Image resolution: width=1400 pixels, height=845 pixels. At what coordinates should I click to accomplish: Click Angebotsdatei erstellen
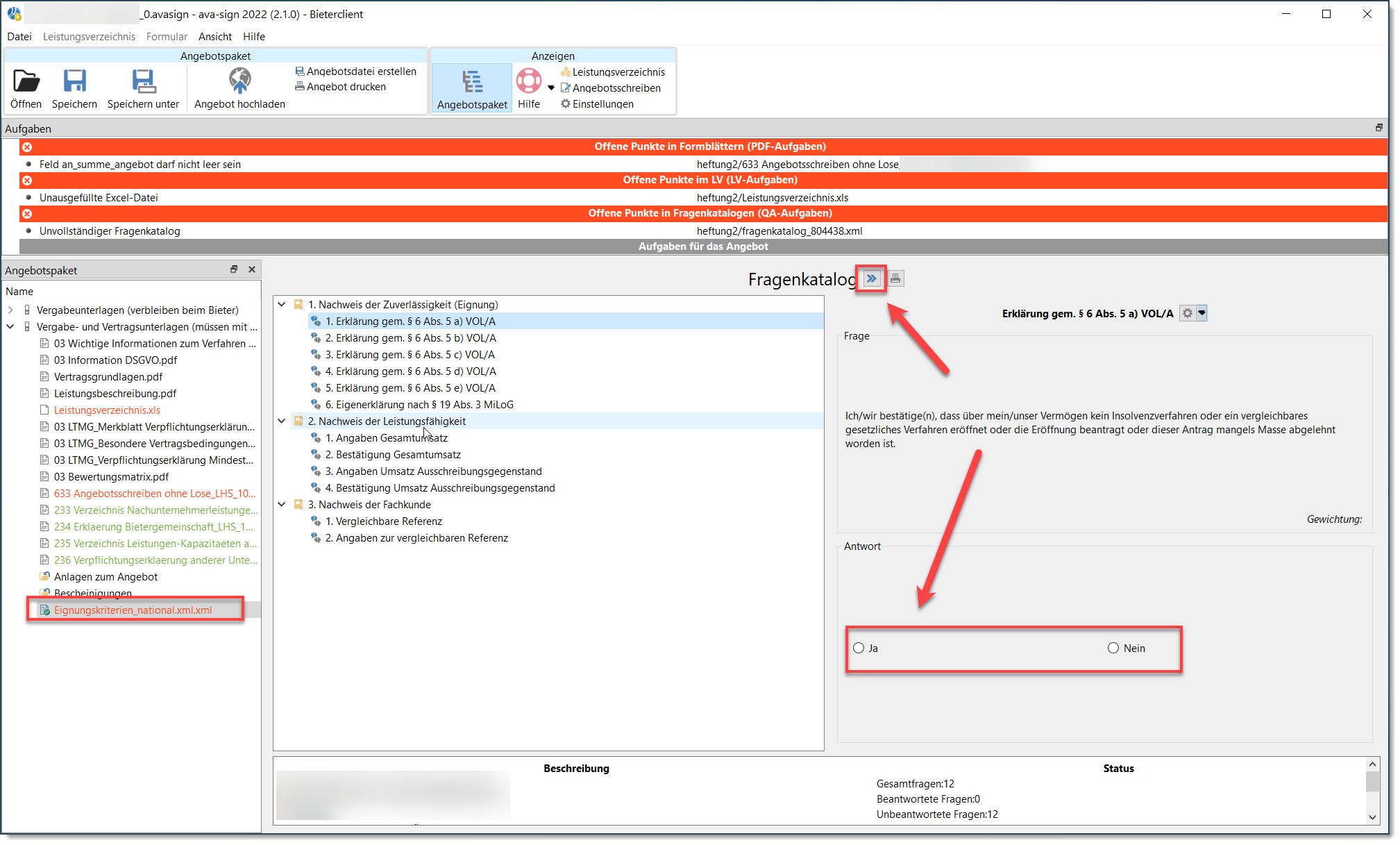pyautogui.click(x=356, y=72)
